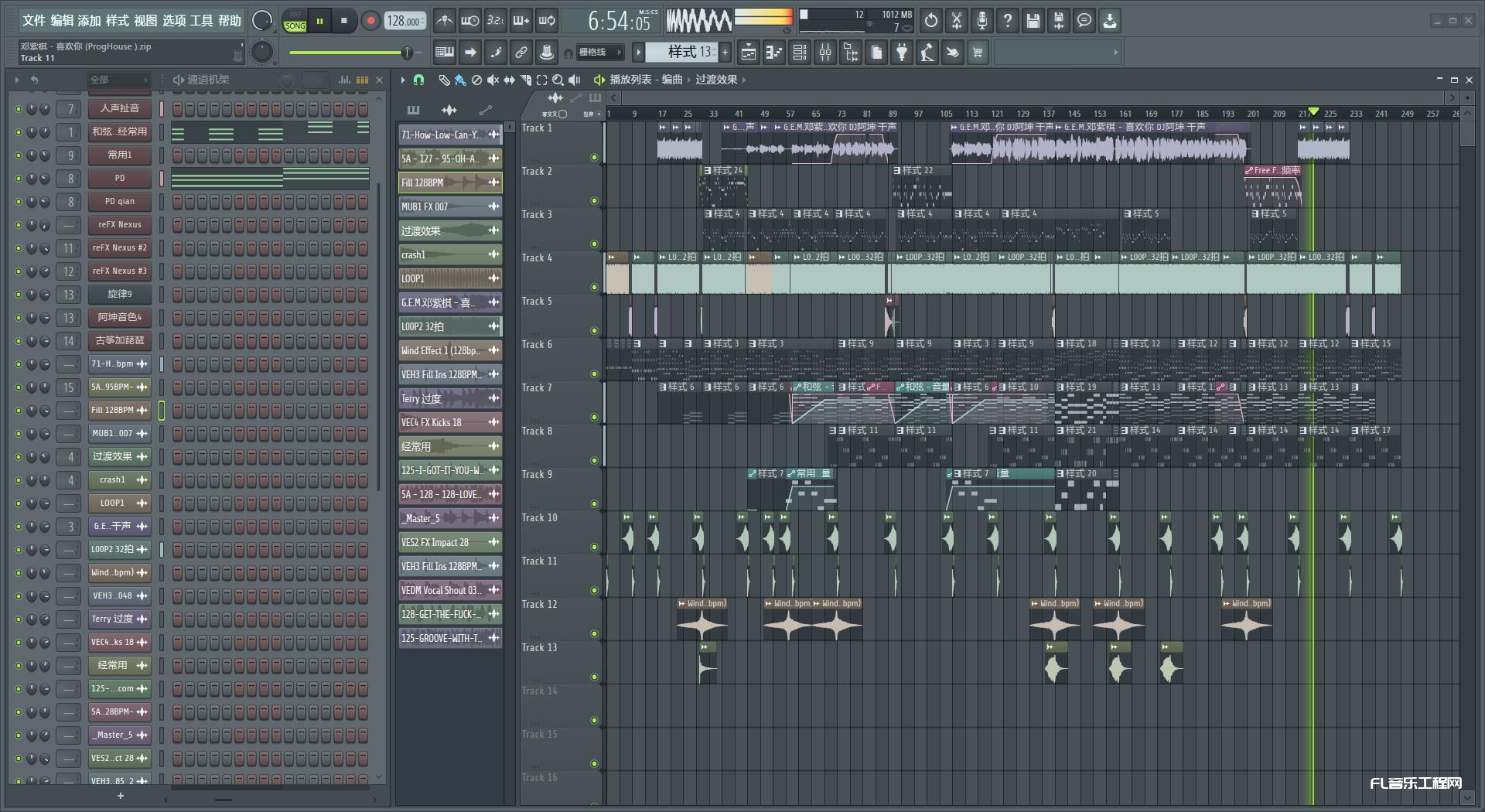Click the tempo field 128.000
Image resolution: width=1485 pixels, height=812 pixels.
[405, 21]
